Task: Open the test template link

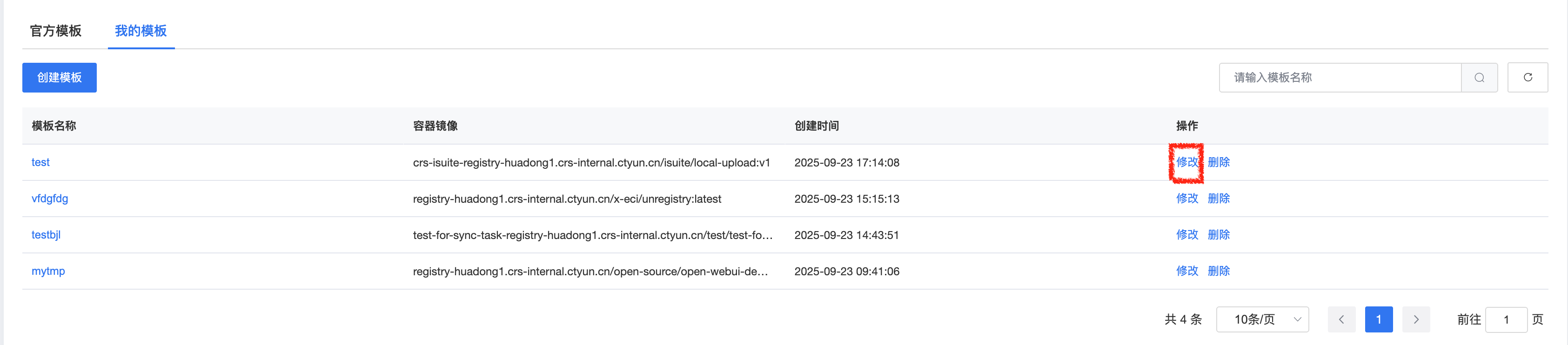Action: [41, 162]
